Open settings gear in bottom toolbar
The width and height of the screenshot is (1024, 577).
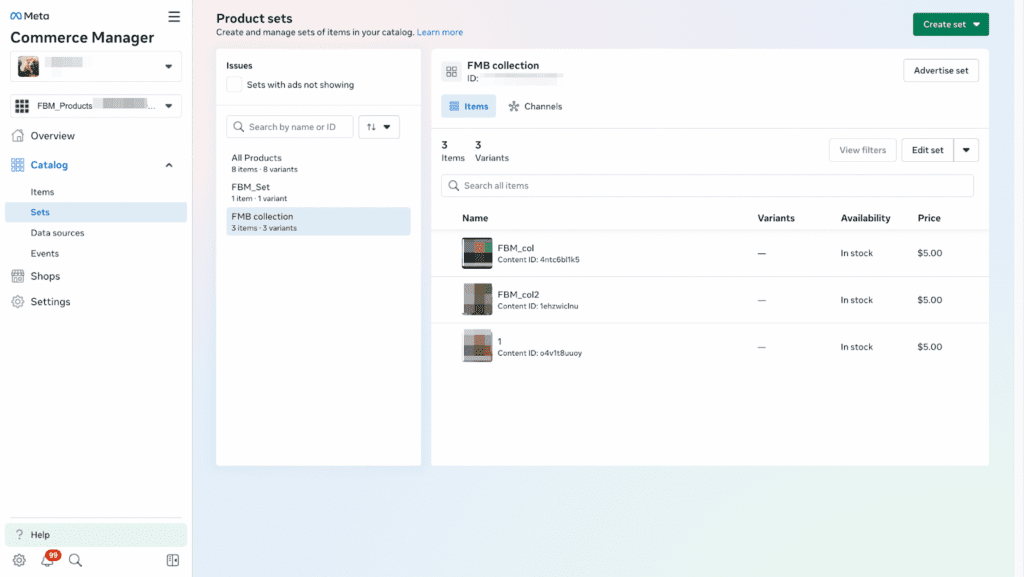19,560
